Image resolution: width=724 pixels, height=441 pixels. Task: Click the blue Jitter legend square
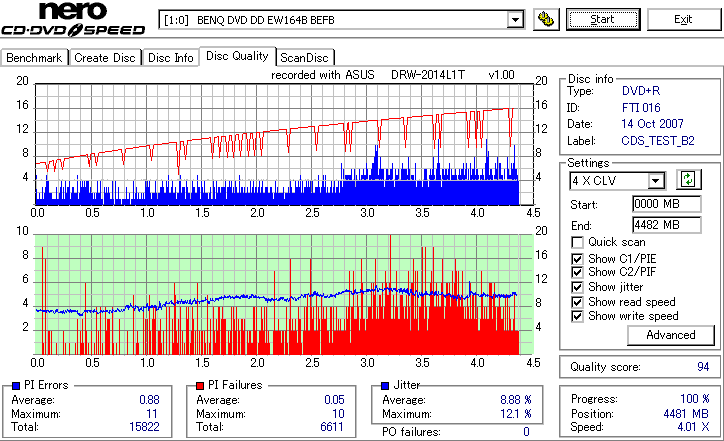point(385,386)
